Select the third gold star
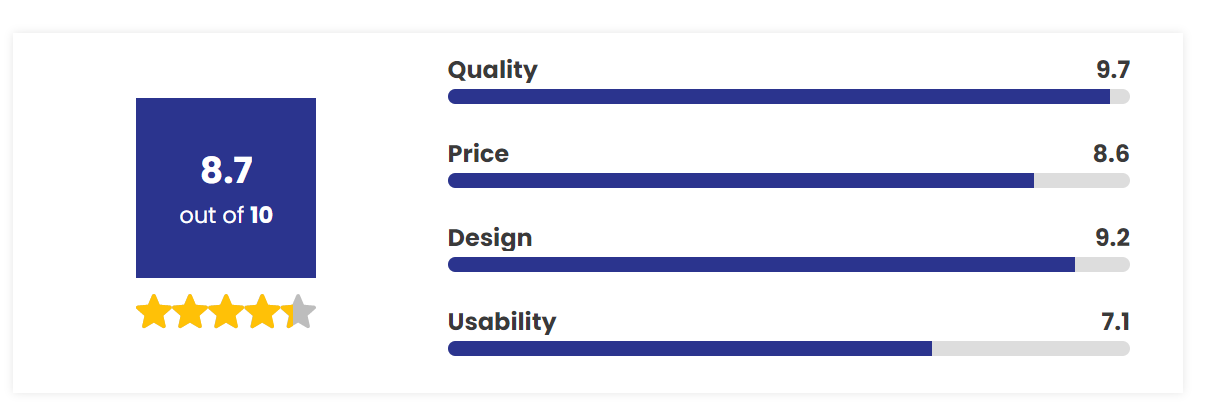The height and width of the screenshot is (408, 1207). click(226, 312)
